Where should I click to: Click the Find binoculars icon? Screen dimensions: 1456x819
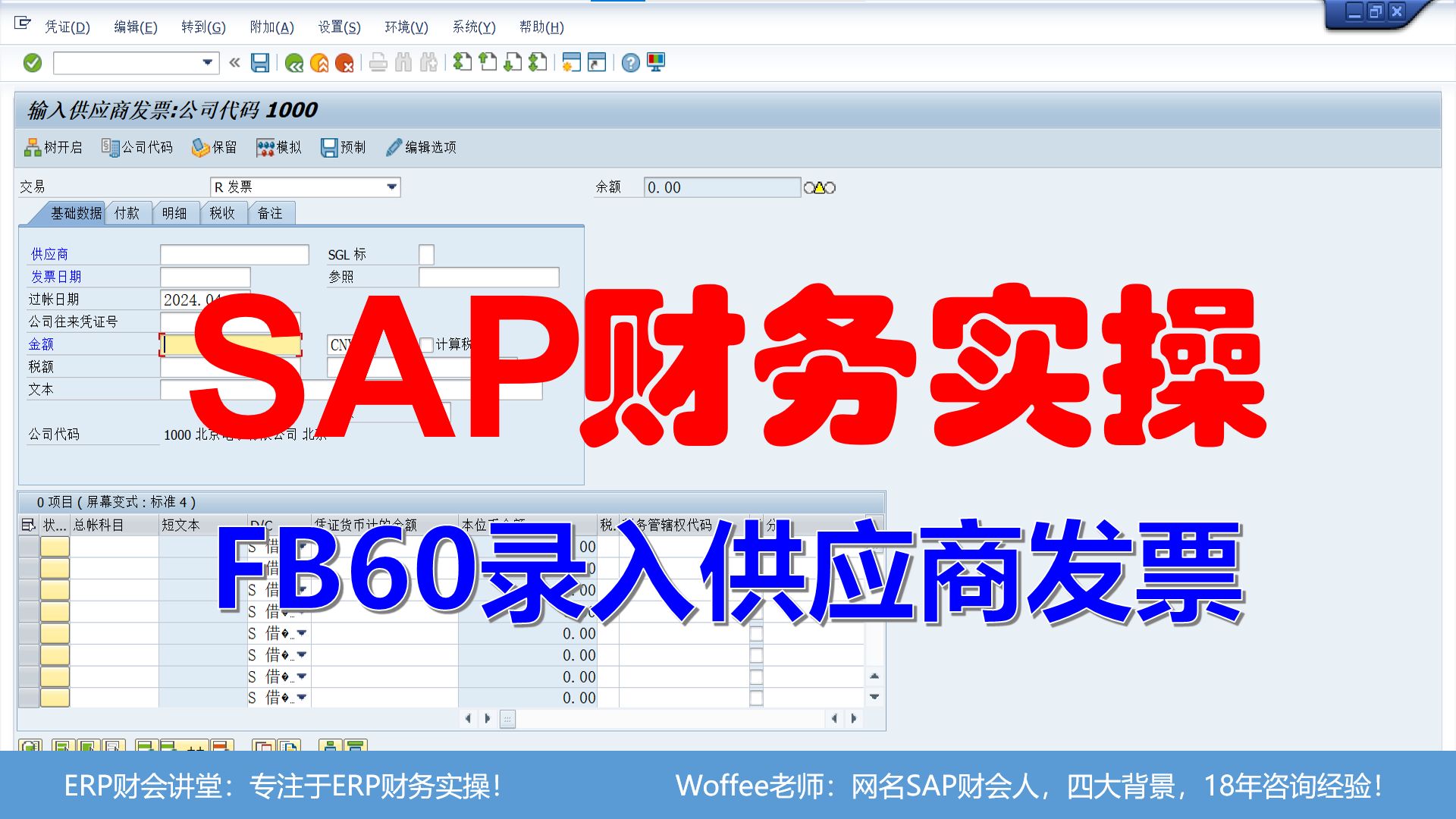[x=403, y=63]
